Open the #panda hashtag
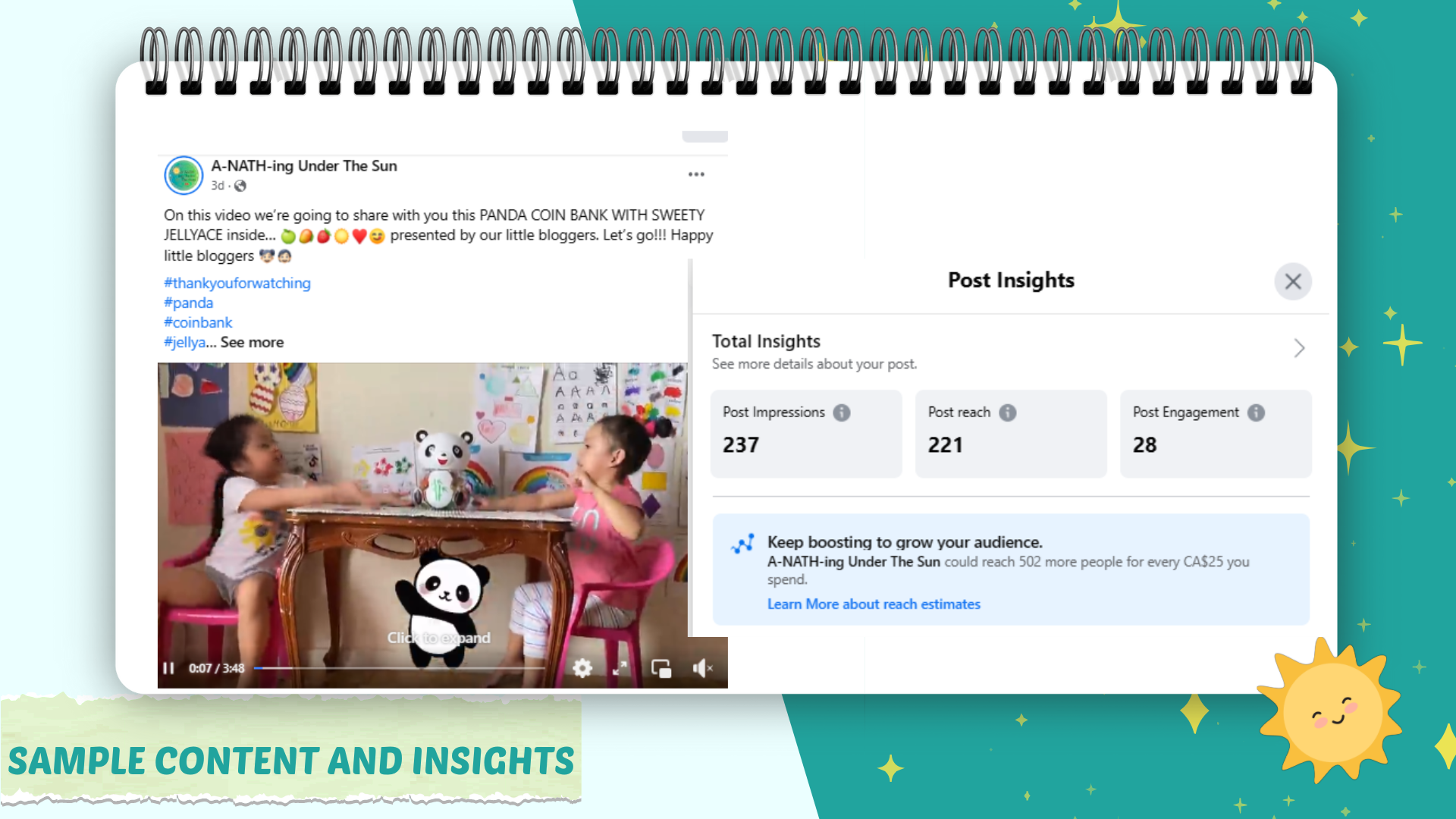The width and height of the screenshot is (1456, 819). pyautogui.click(x=189, y=303)
